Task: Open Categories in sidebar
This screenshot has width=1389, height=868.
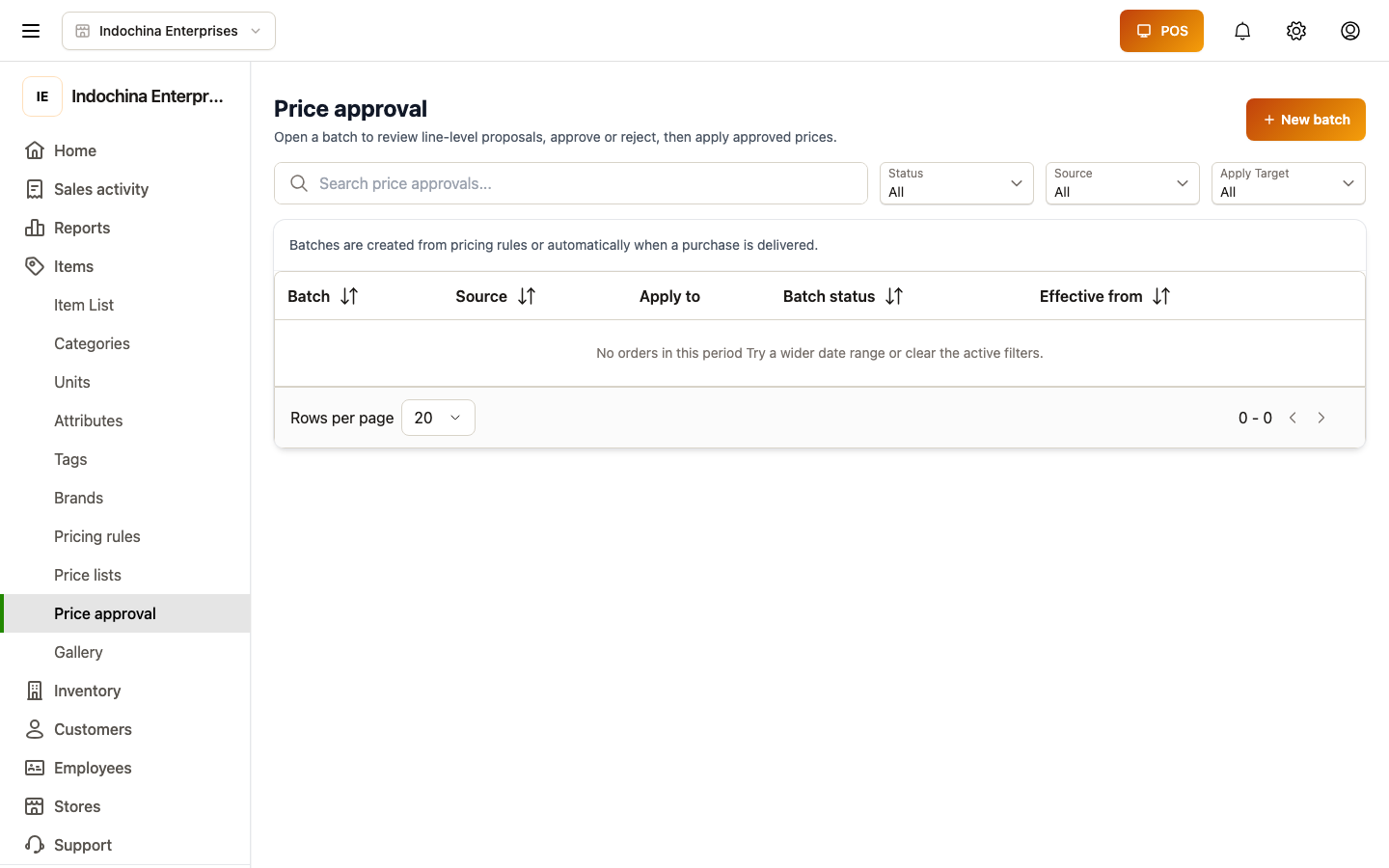Action: click(125, 343)
